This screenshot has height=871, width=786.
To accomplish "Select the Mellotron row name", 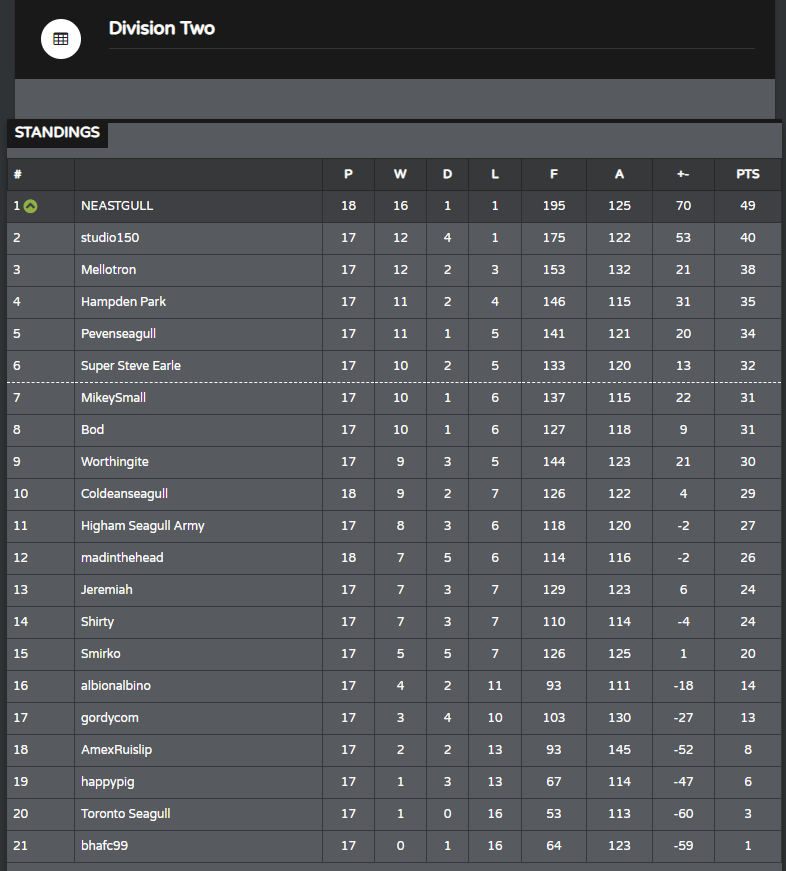I will (x=108, y=270).
